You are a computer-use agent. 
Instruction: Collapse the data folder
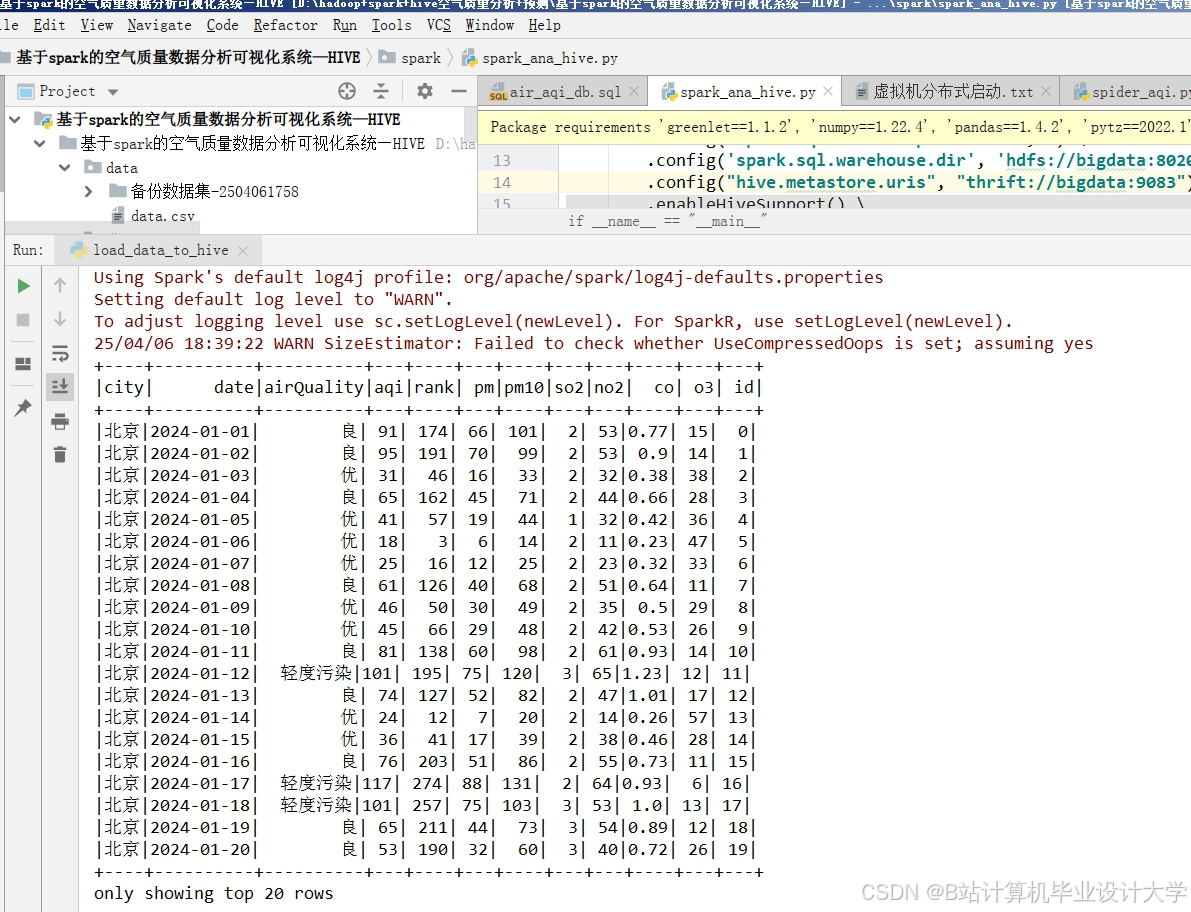[65, 167]
